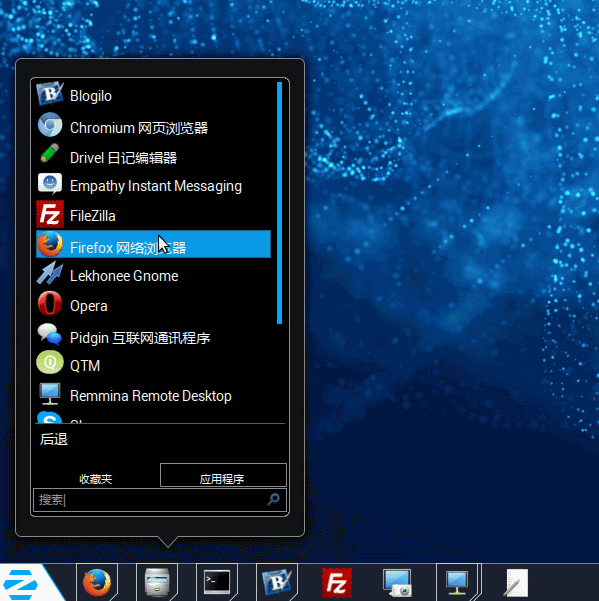
Task: Click into the 搜索 search field
Action: (x=160, y=500)
